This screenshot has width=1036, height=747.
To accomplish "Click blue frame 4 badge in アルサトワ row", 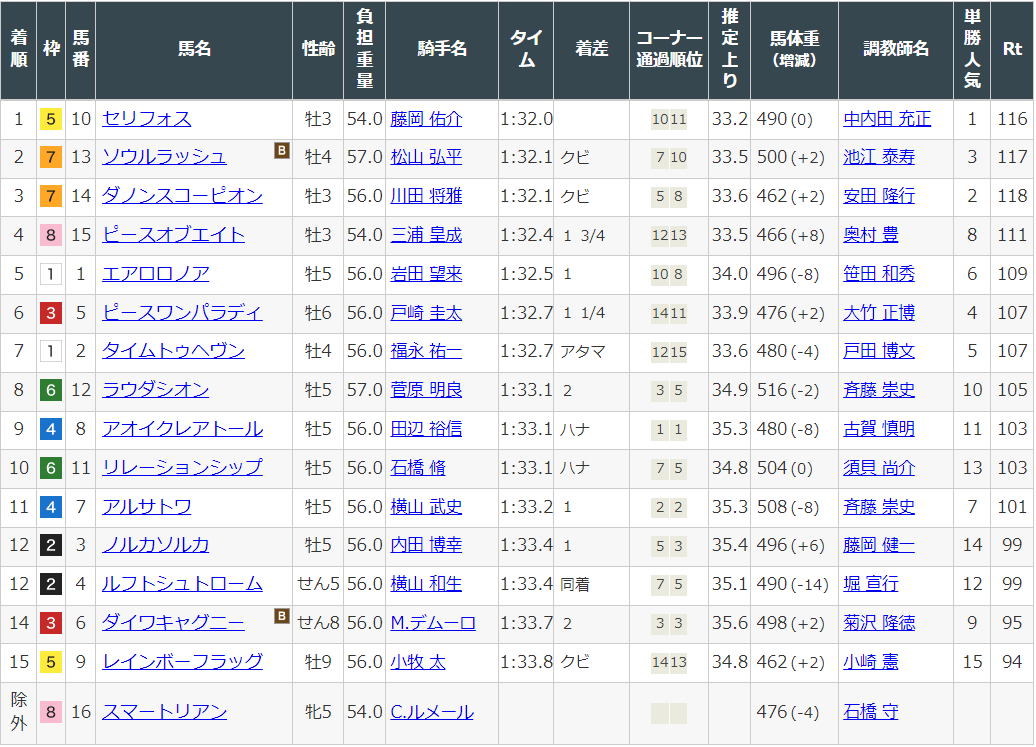I will click(x=51, y=507).
